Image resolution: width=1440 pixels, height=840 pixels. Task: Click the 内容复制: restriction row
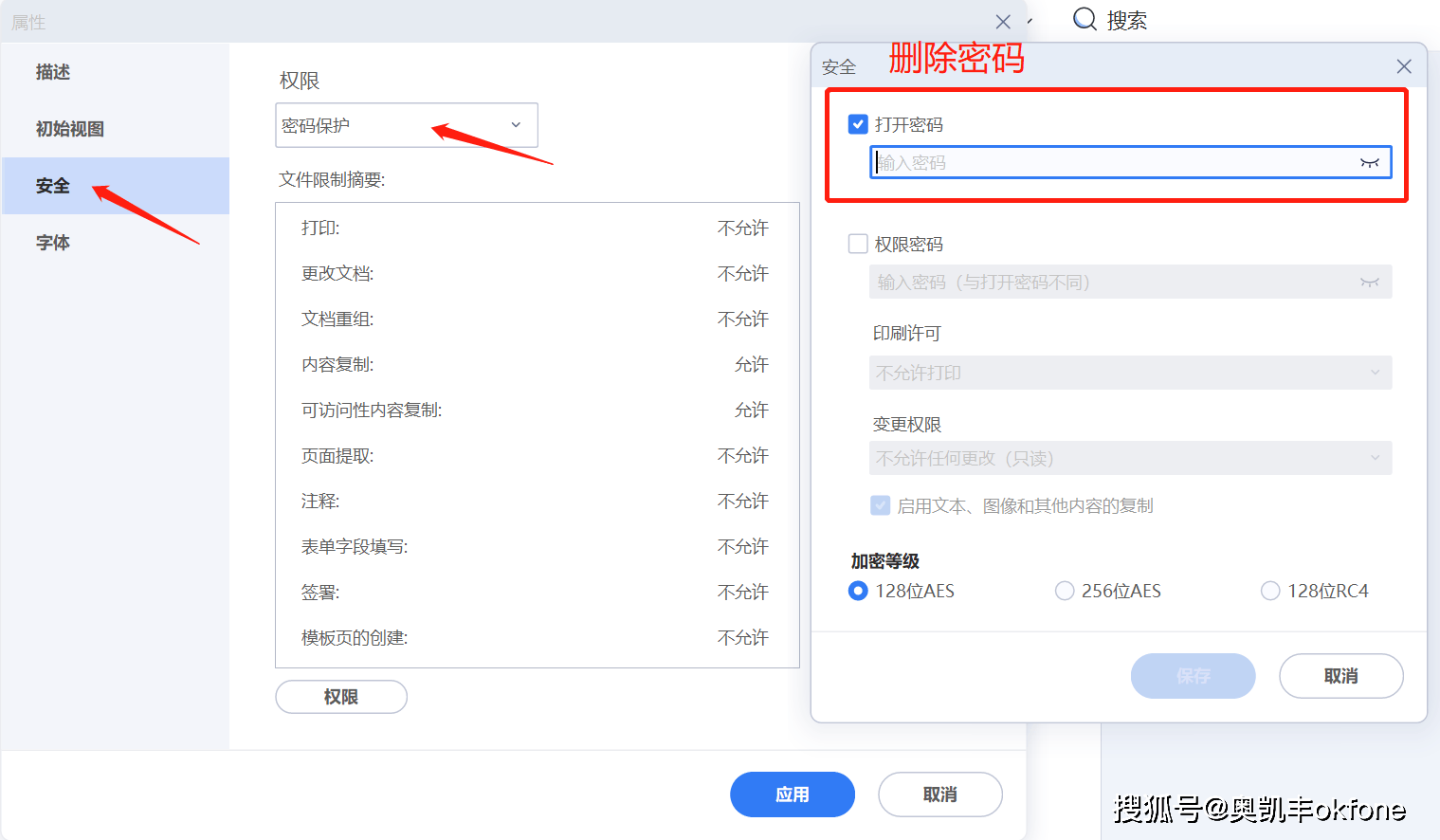(537, 365)
